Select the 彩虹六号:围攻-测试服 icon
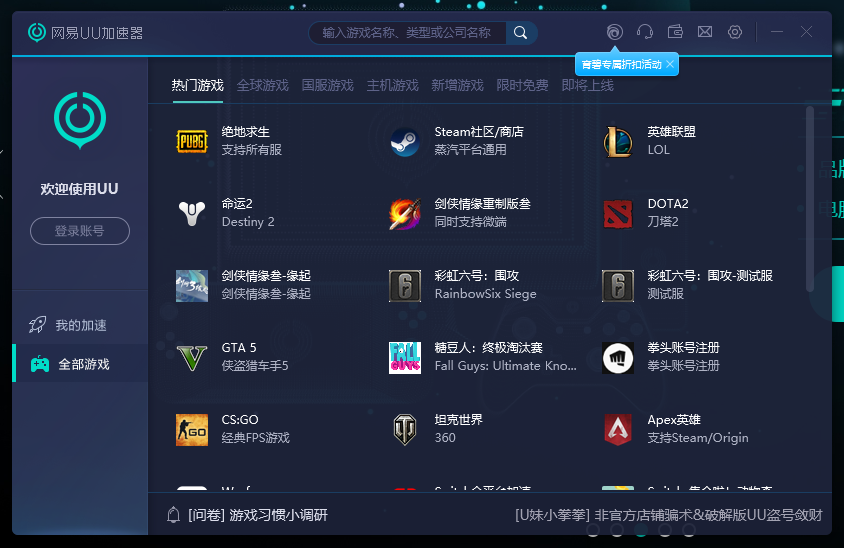 point(618,286)
